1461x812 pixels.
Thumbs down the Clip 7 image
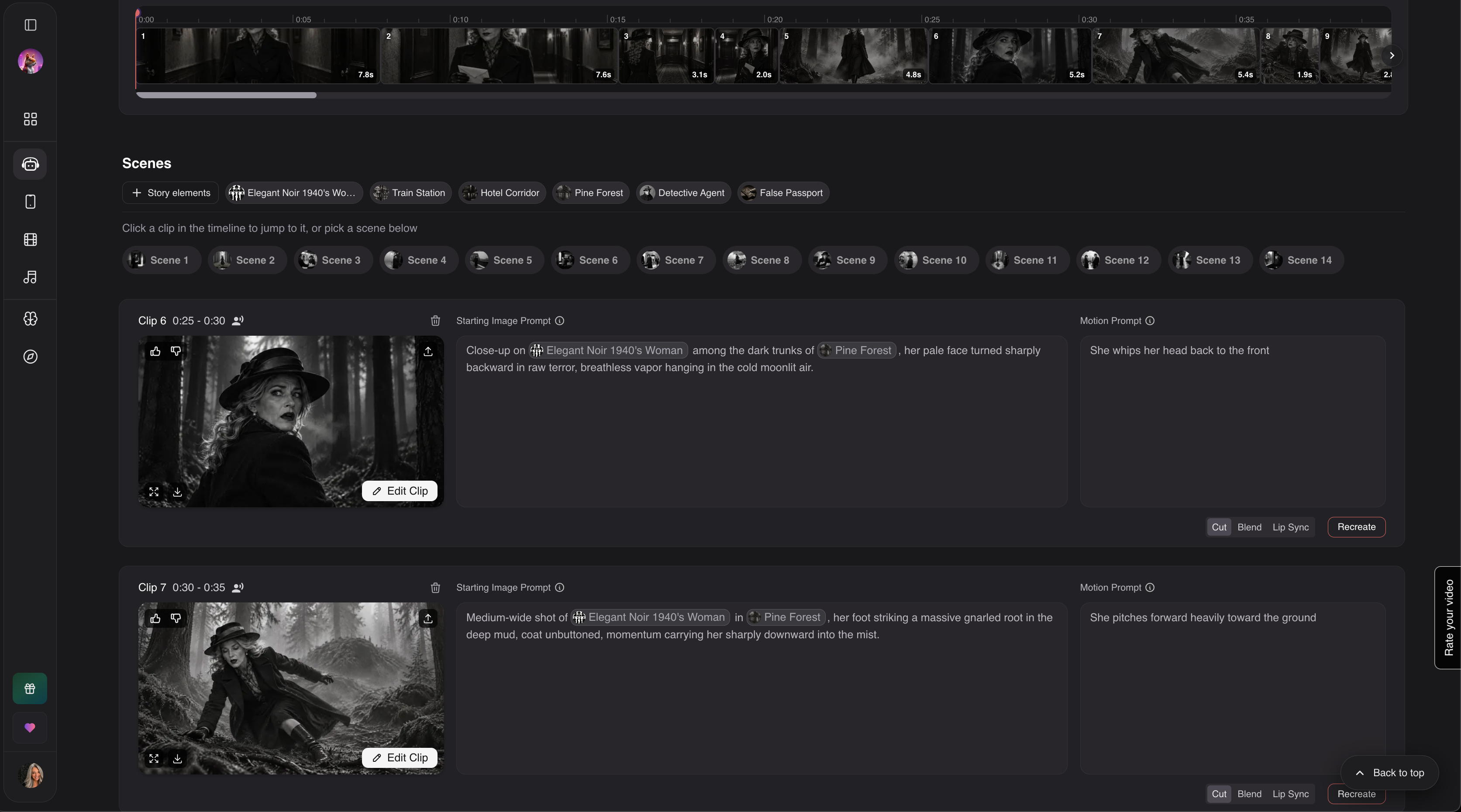point(176,619)
